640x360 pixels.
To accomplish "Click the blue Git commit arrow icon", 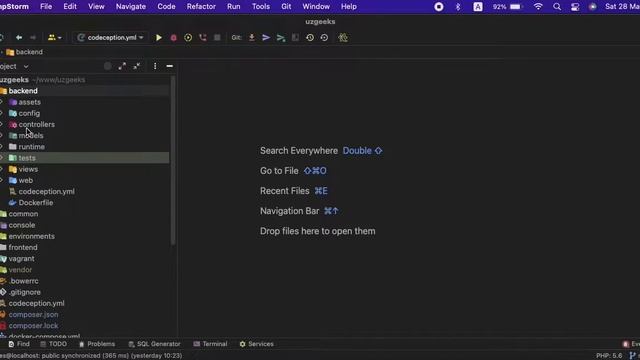I will click(266, 38).
